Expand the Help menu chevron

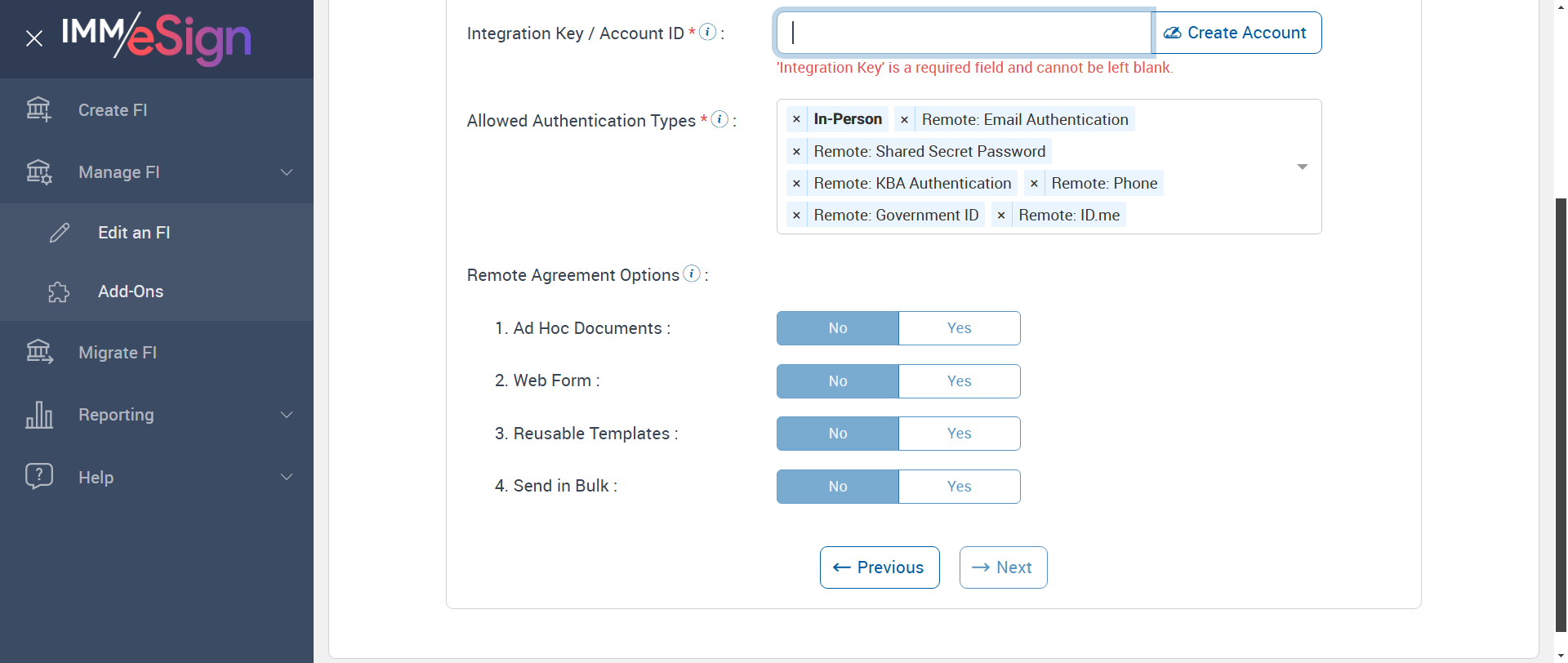(287, 477)
